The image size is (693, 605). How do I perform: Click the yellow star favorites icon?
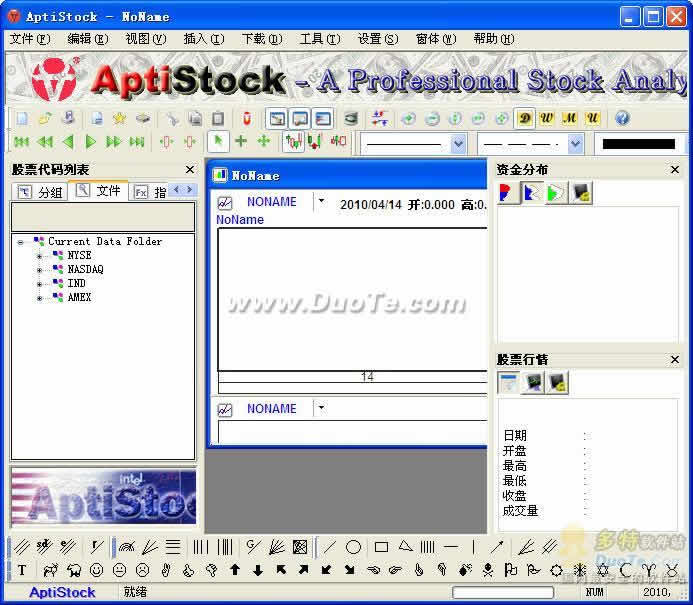[x=119, y=118]
